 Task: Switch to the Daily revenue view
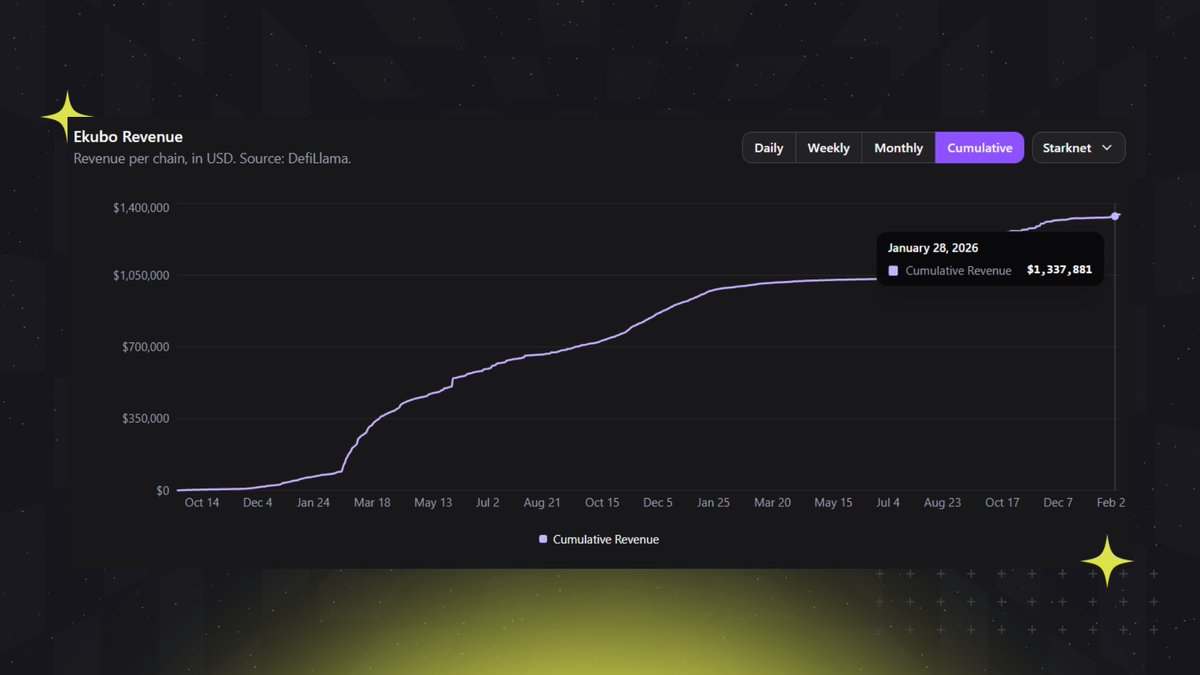click(768, 148)
